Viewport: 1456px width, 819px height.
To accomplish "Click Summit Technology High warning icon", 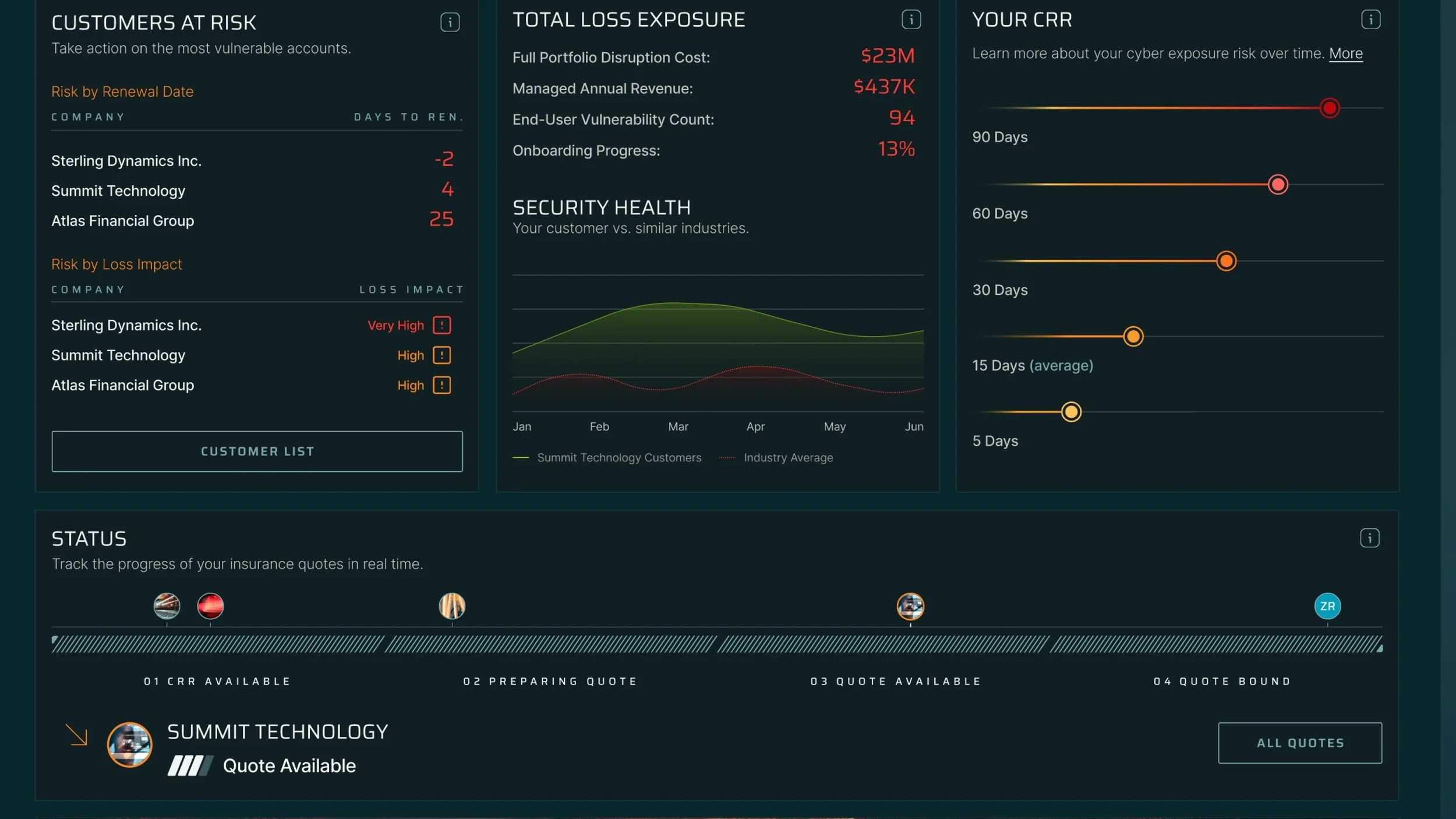I will (x=441, y=355).
